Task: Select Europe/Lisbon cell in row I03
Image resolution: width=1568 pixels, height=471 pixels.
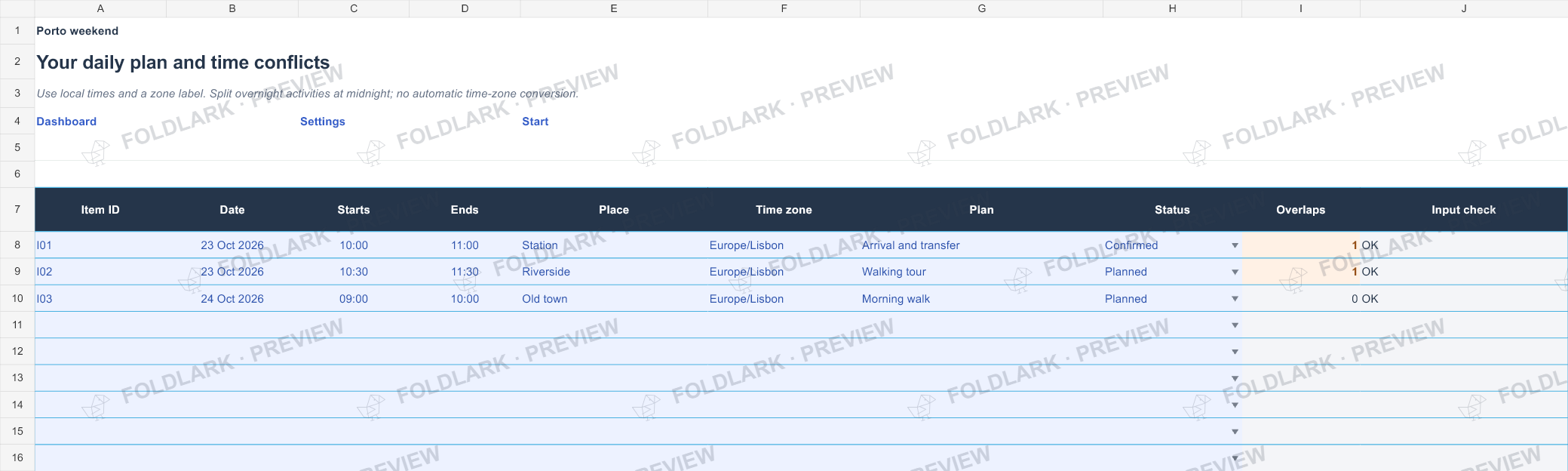Action: [x=784, y=299]
